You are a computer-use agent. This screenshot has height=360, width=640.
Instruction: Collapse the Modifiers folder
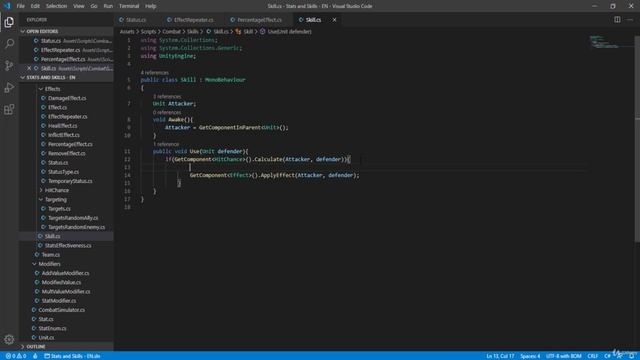point(49,264)
